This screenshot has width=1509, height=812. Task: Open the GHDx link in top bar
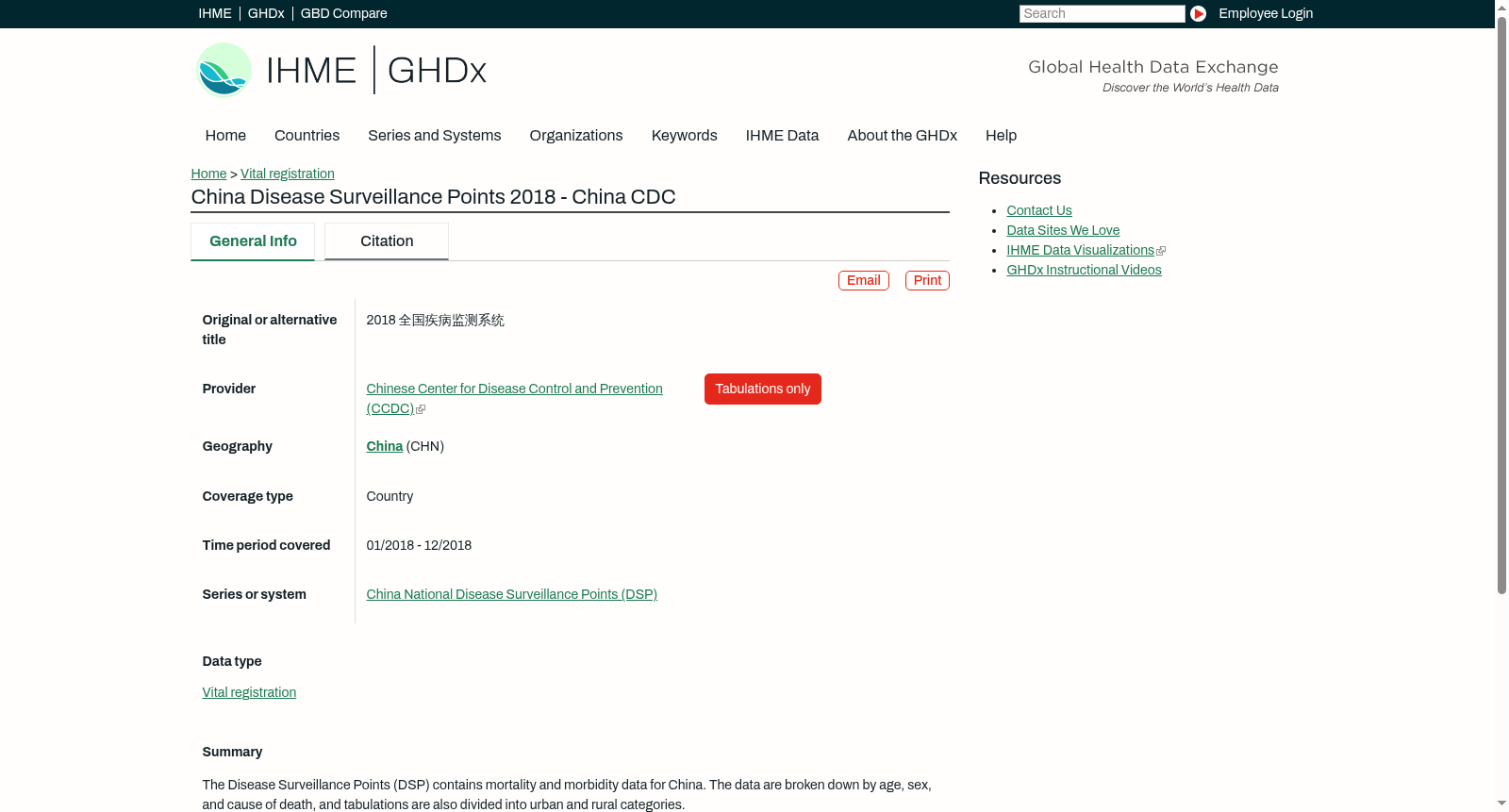click(x=266, y=13)
